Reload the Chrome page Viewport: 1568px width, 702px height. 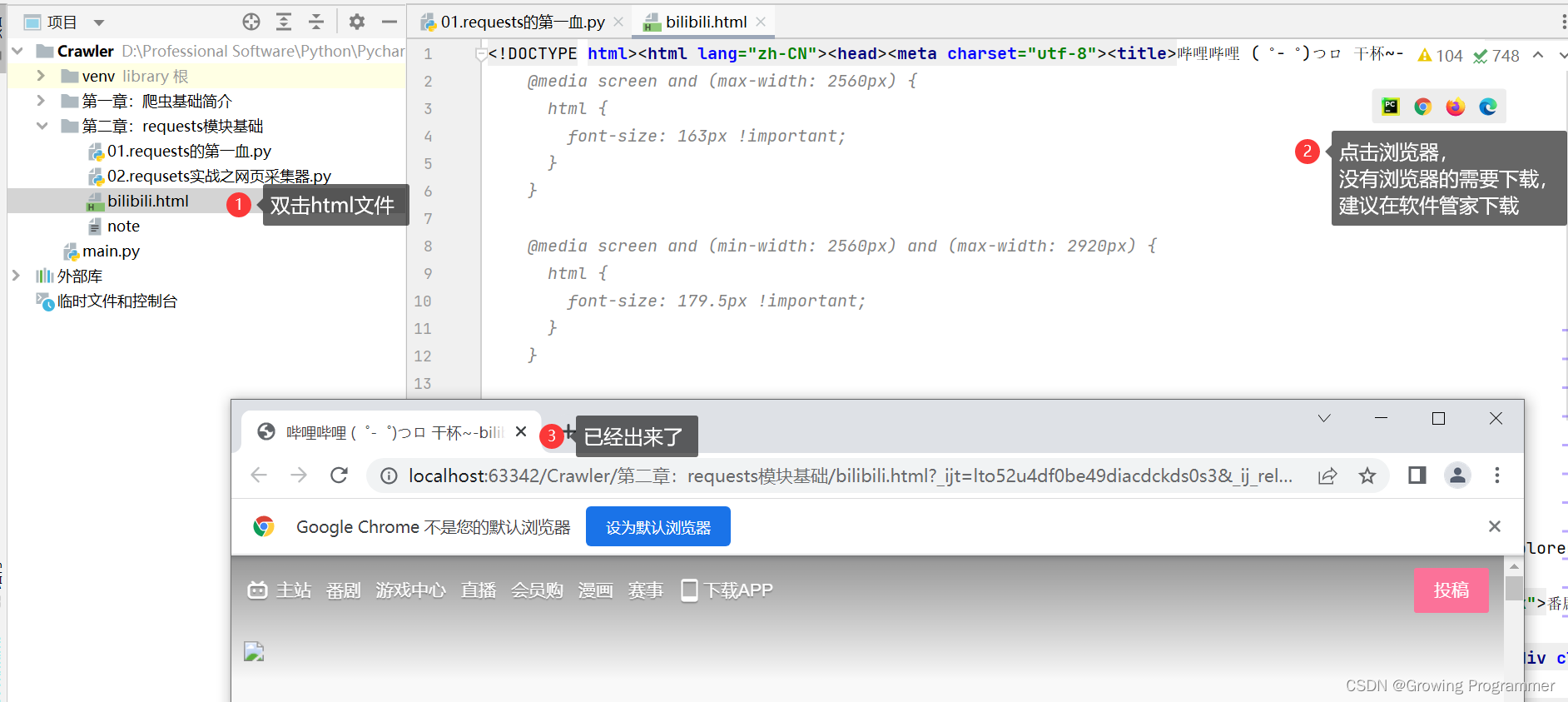click(339, 475)
